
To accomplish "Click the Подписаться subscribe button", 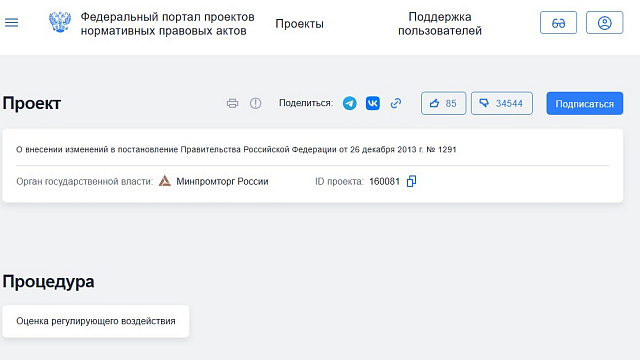I will (x=584, y=103).
